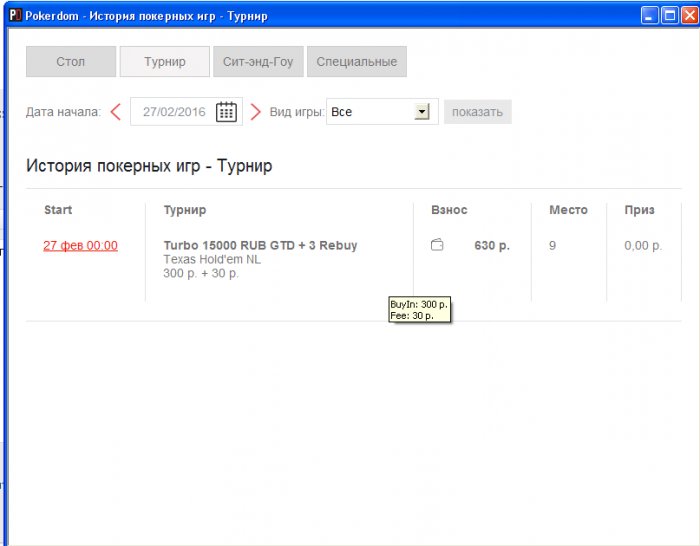Viewport: 700px width, 546px height.
Task: Click tournament name Turbo 15000 RUB GTD + 3 Rebuy
Action: tap(260, 246)
